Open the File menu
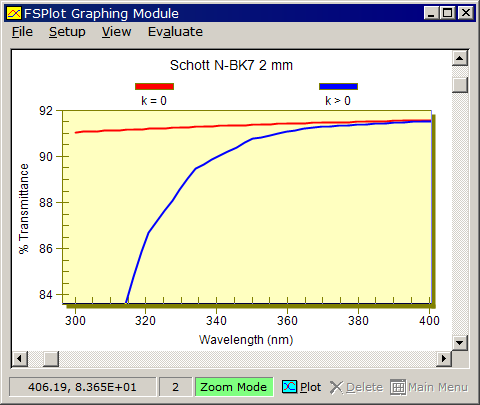 (x=22, y=32)
